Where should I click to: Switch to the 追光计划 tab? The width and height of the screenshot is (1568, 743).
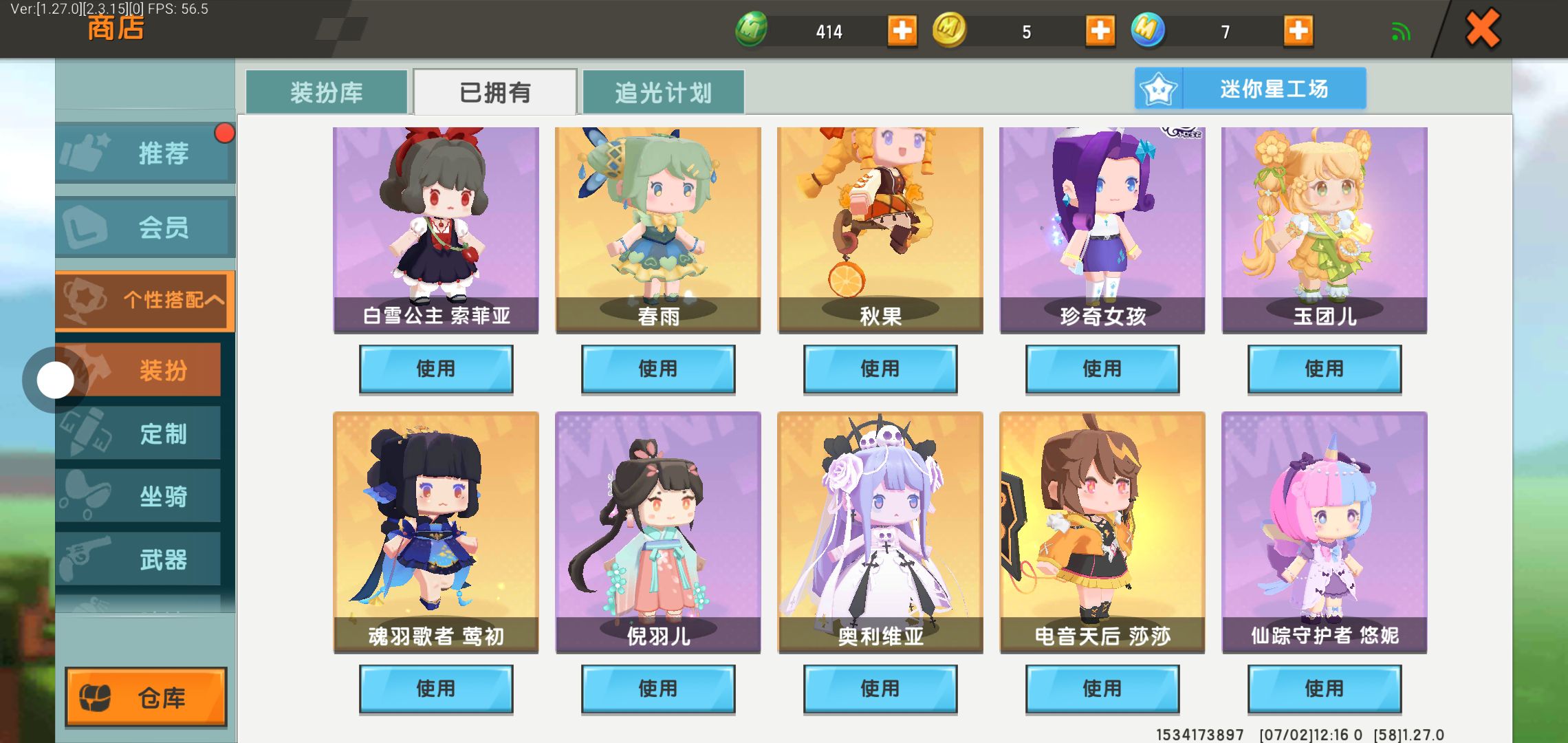pos(663,92)
